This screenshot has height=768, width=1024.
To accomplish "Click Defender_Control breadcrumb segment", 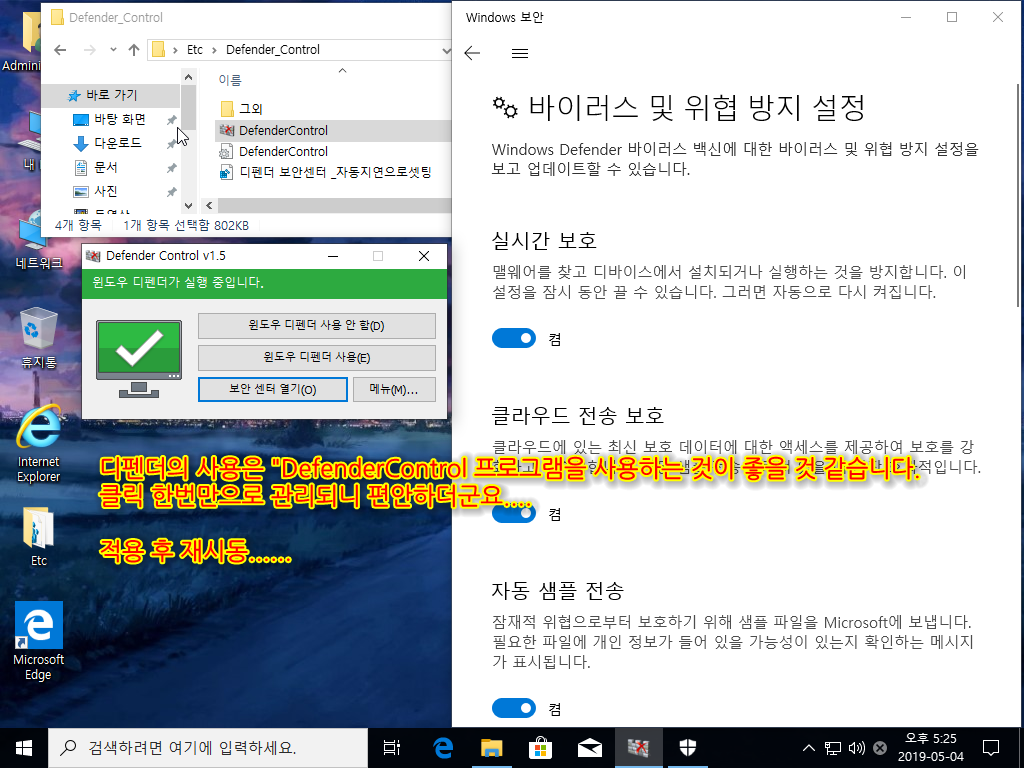I will (x=273, y=50).
